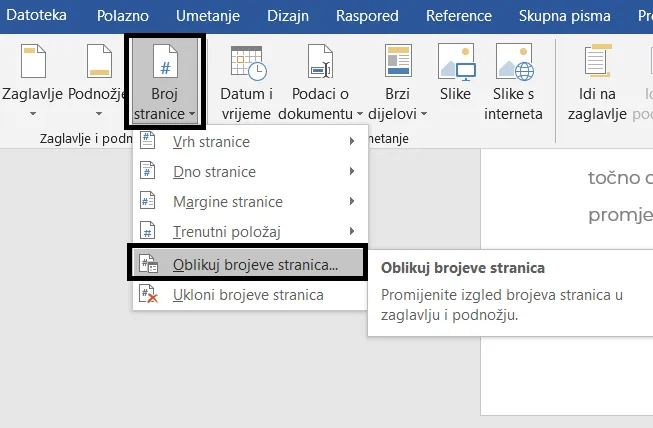Image resolution: width=653 pixels, height=428 pixels.
Task: Switch to the Dizajn tab
Action: [x=288, y=16]
